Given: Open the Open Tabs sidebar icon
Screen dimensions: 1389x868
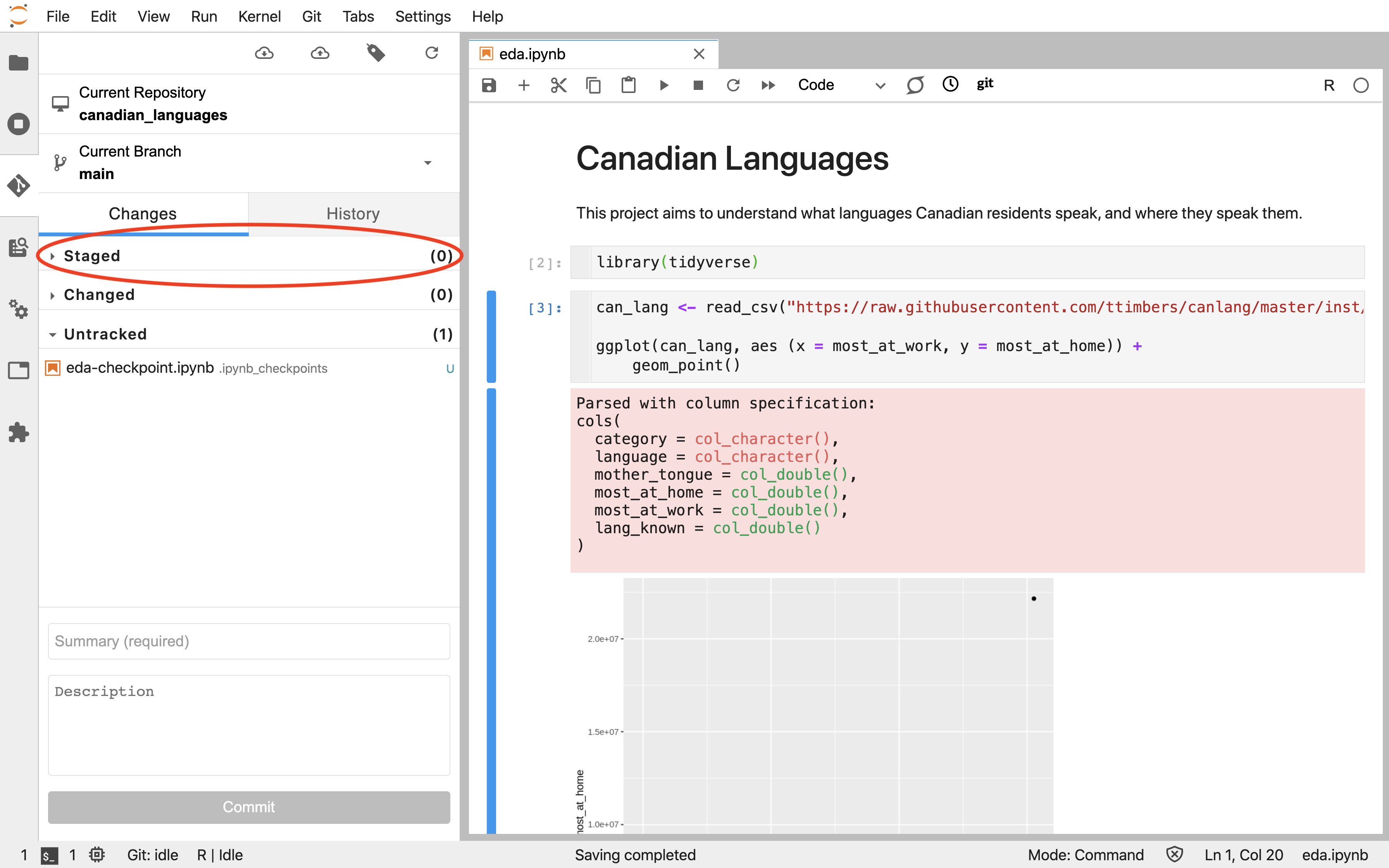Looking at the screenshot, I should click(18, 370).
